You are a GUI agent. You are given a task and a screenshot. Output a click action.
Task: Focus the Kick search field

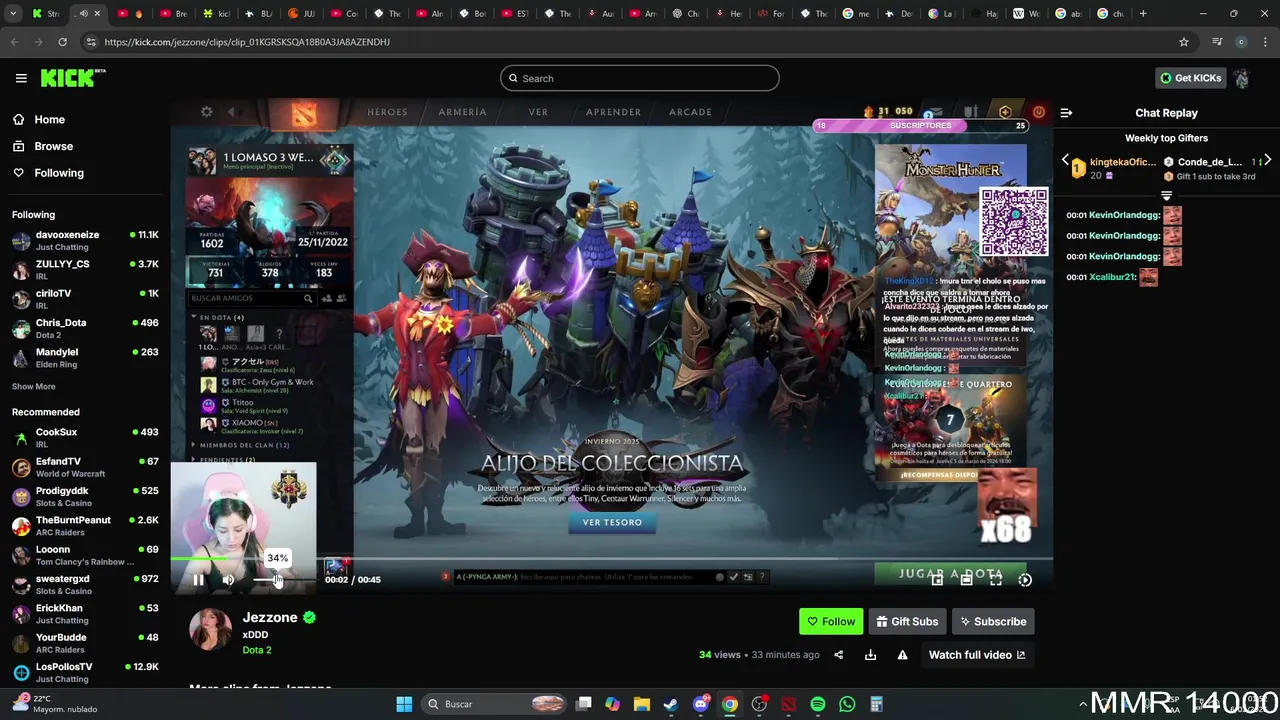640,78
